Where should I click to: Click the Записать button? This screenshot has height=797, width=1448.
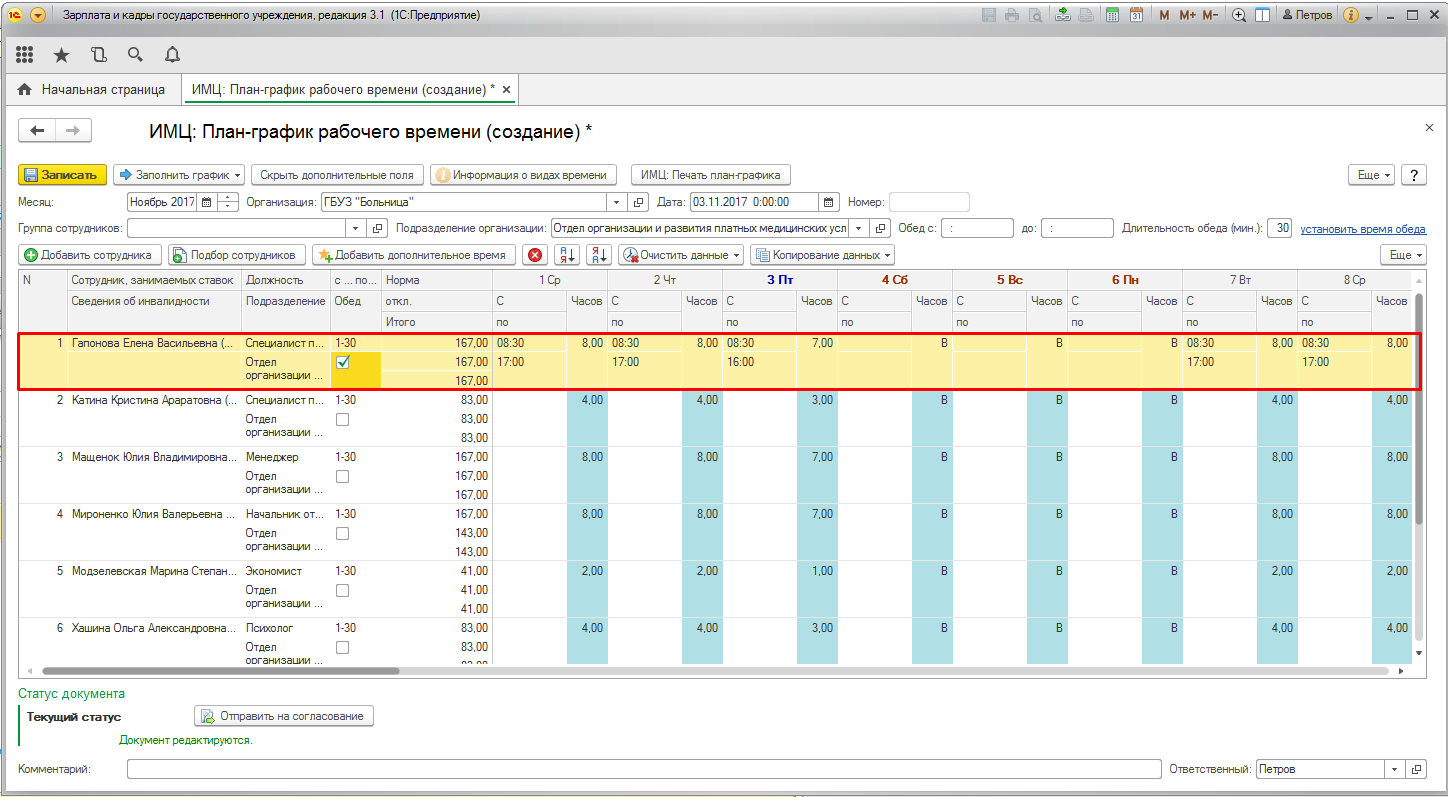point(62,175)
